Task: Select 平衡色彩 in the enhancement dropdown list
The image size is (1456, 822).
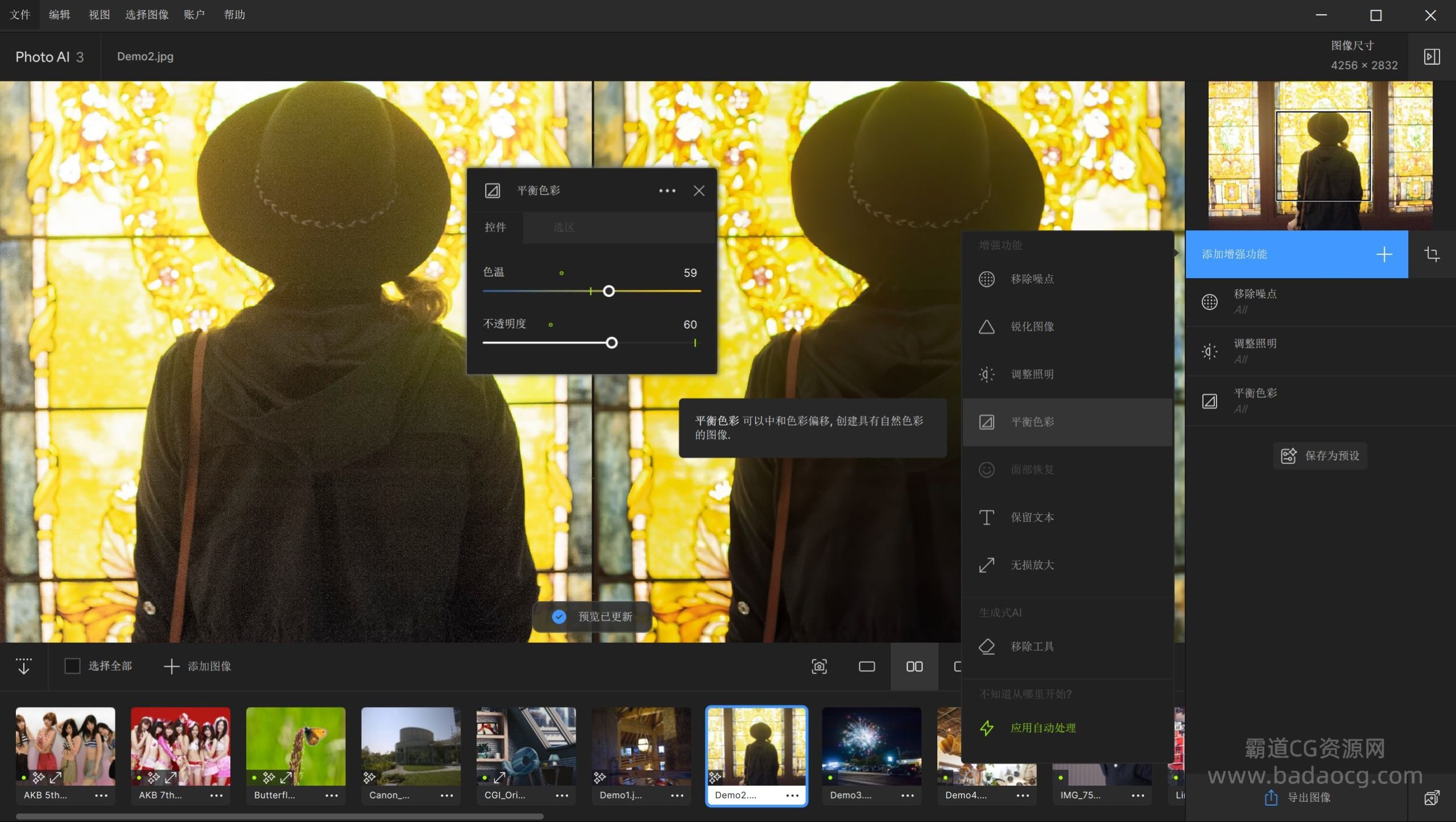Action: [1068, 422]
